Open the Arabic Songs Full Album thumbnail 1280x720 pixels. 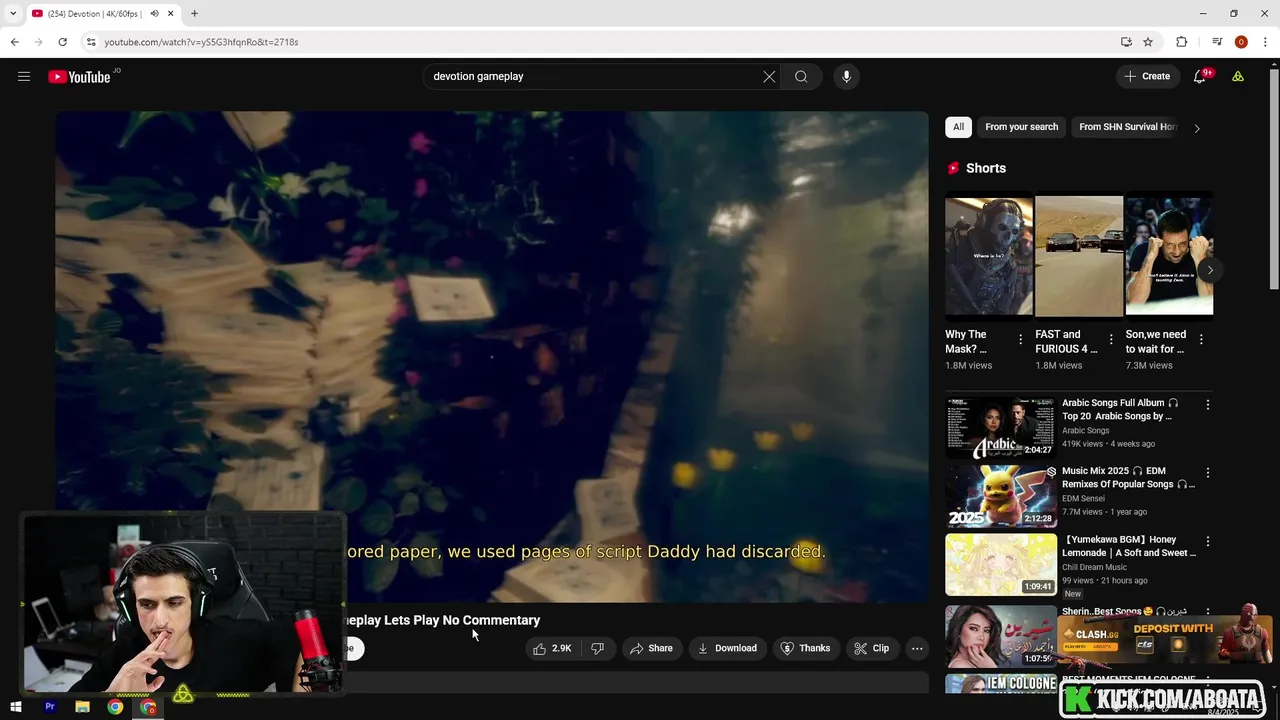click(1000, 428)
